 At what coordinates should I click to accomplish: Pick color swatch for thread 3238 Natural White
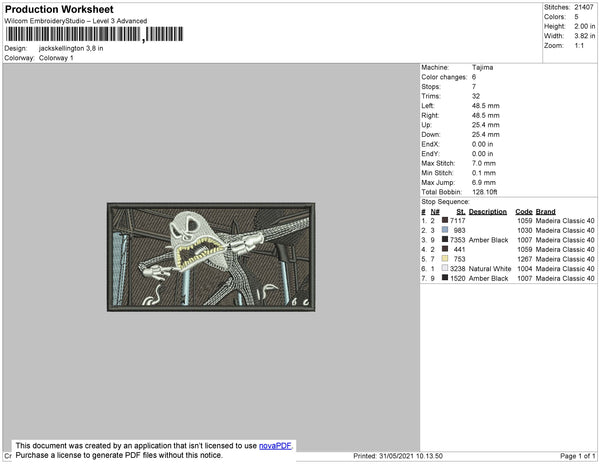tap(445, 268)
